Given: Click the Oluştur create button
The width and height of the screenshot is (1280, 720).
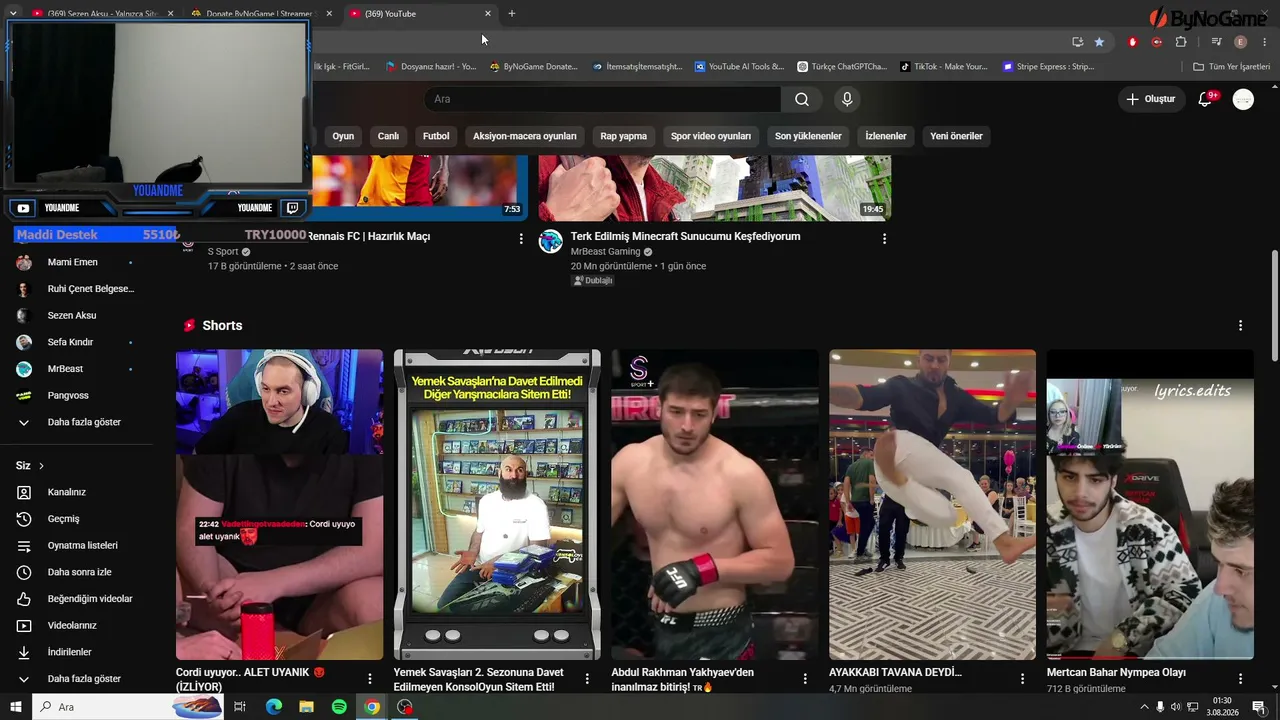Looking at the screenshot, I should coord(1151,99).
